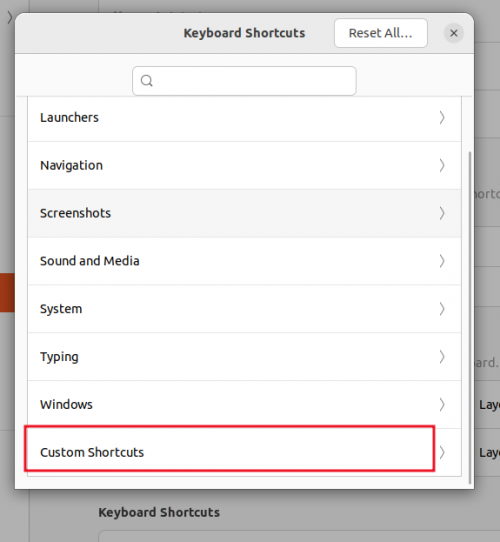Click the Custom Shortcuts chevron arrow
Viewport: 500px width, 542px height.
coord(442,452)
